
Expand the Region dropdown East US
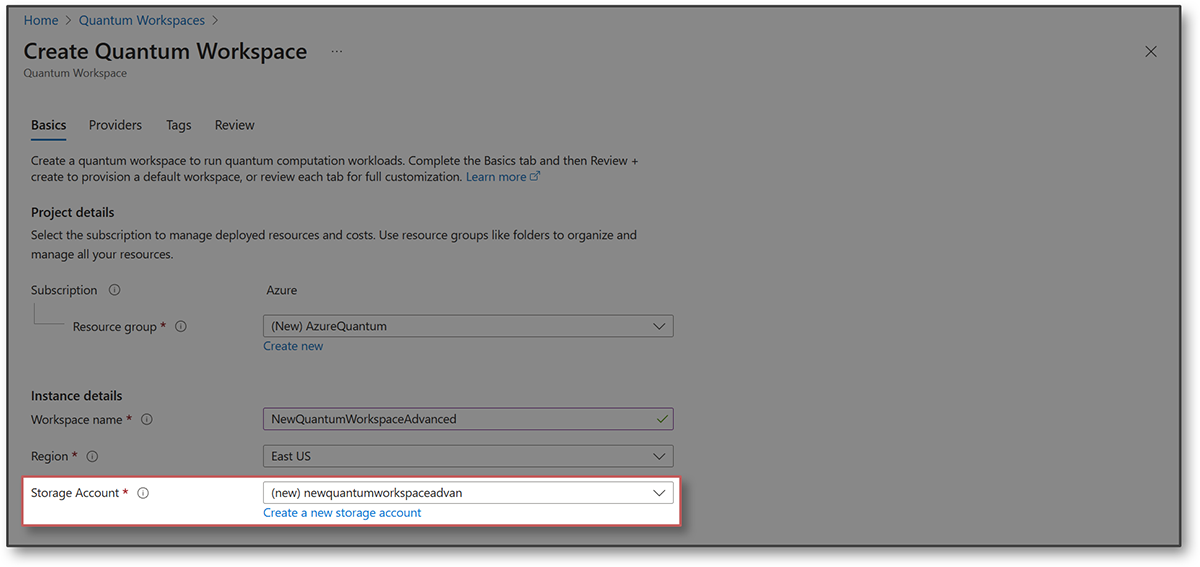coord(468,456)
